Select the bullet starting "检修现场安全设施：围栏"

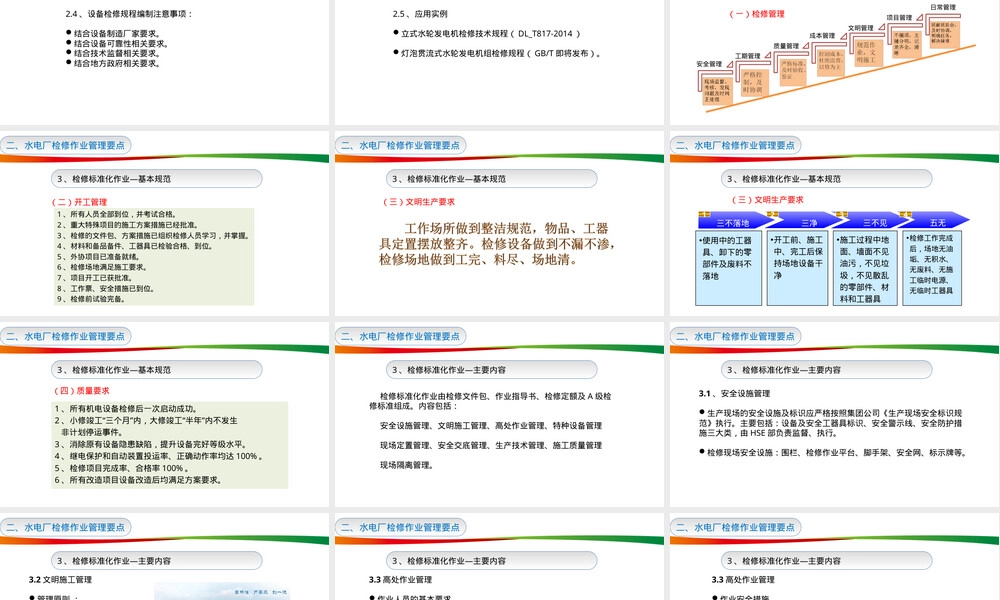tap(834, 453)
